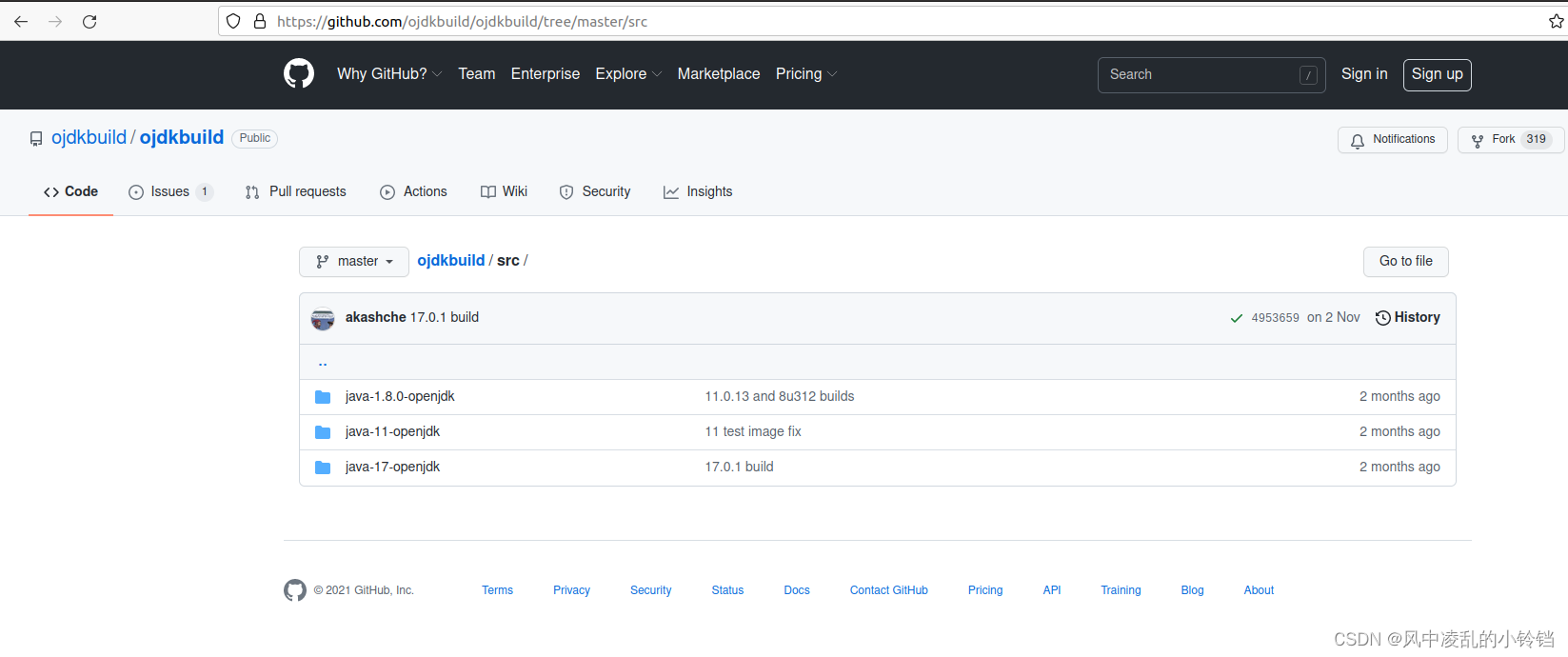Image resolution: width=1568 pixels, height=657 pixels.
Task: Open the Insights tab
Action: (x=698, y=191)
